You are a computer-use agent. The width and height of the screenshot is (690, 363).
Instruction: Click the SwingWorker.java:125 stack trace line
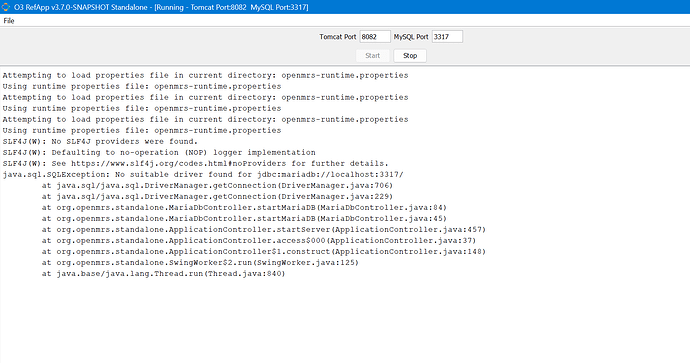tap(200, 262)
